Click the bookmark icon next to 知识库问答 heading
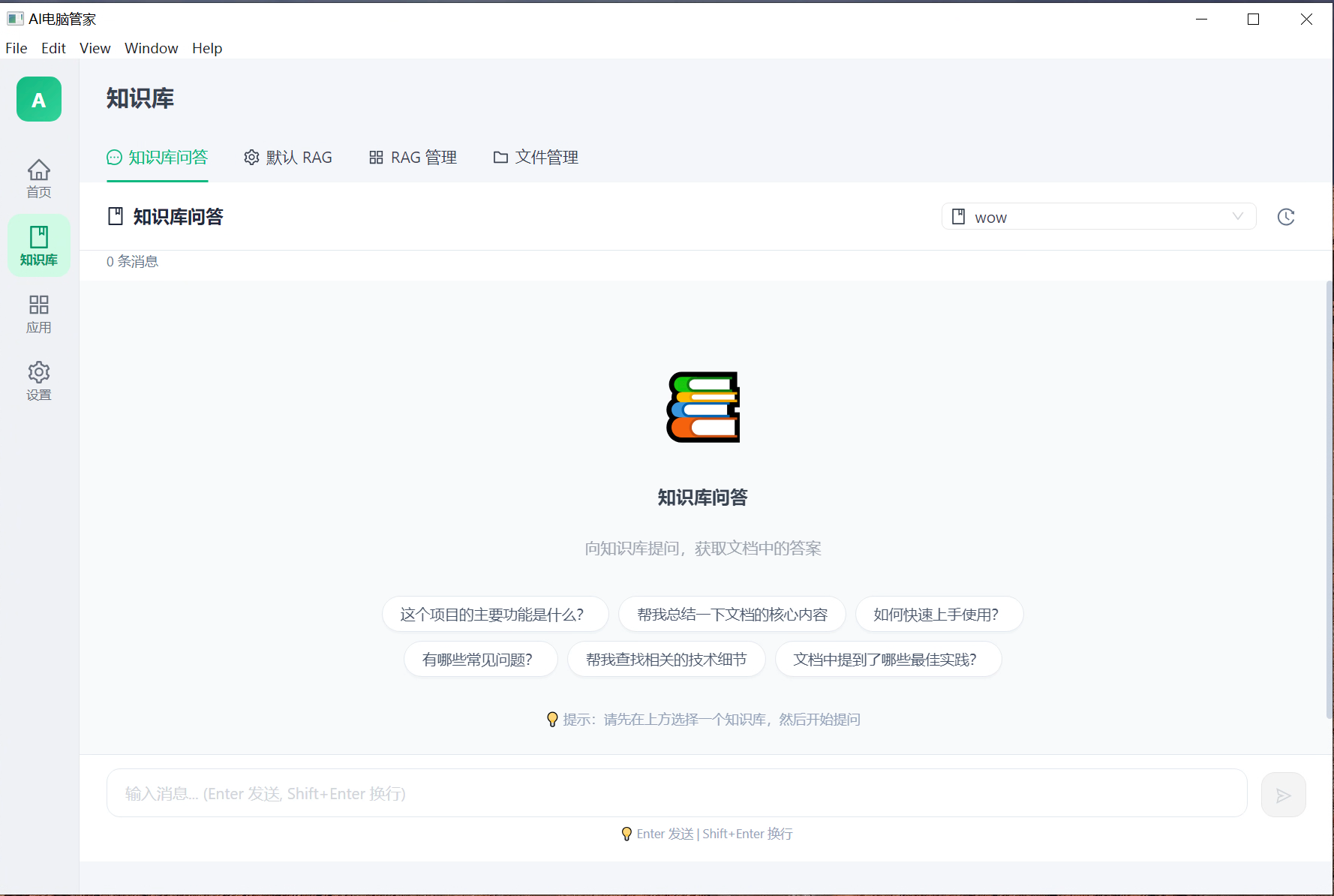This screenshot has width=1334, height=896. (x=116, y=215)
